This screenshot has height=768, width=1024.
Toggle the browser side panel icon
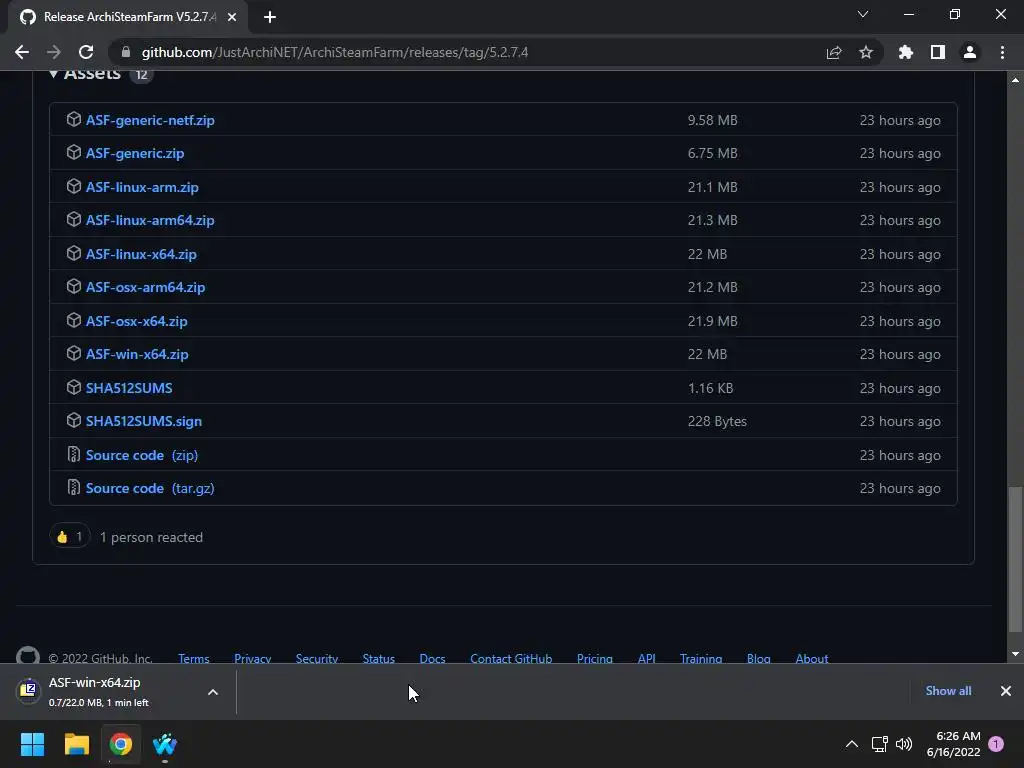(x=938, y=52)
